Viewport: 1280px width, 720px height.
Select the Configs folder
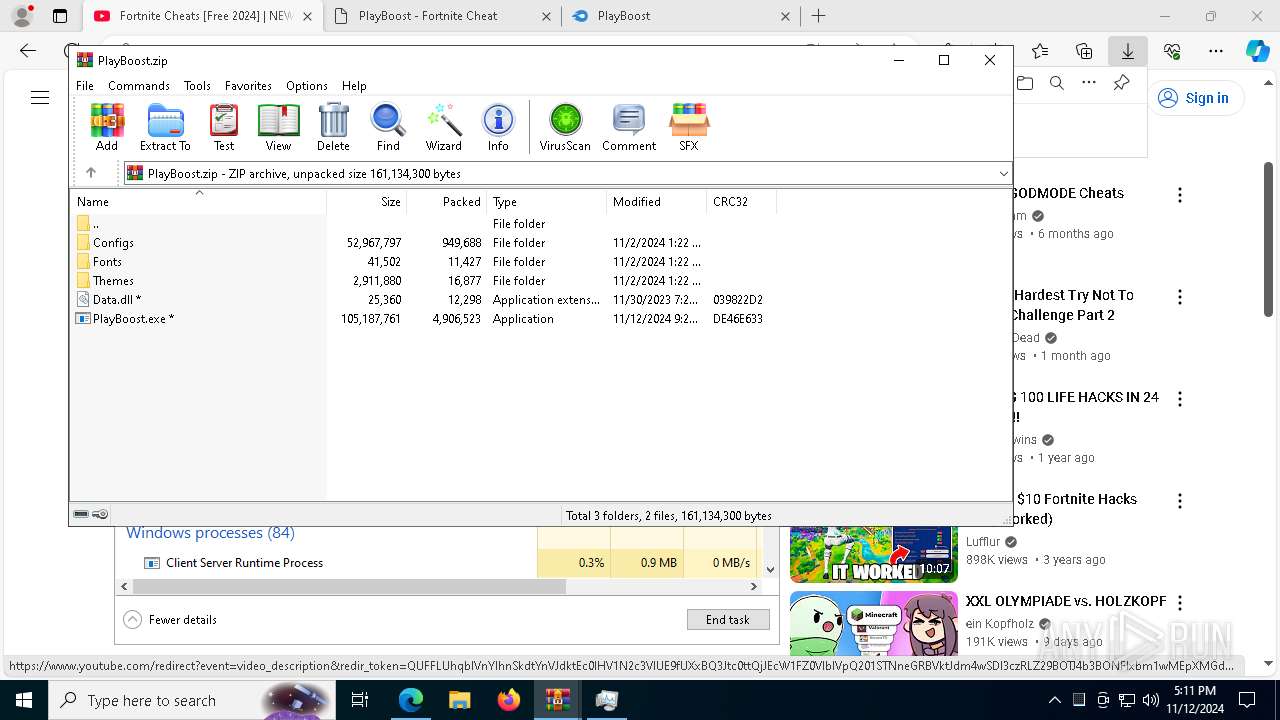pyautogui.click(x=423, y=243)
